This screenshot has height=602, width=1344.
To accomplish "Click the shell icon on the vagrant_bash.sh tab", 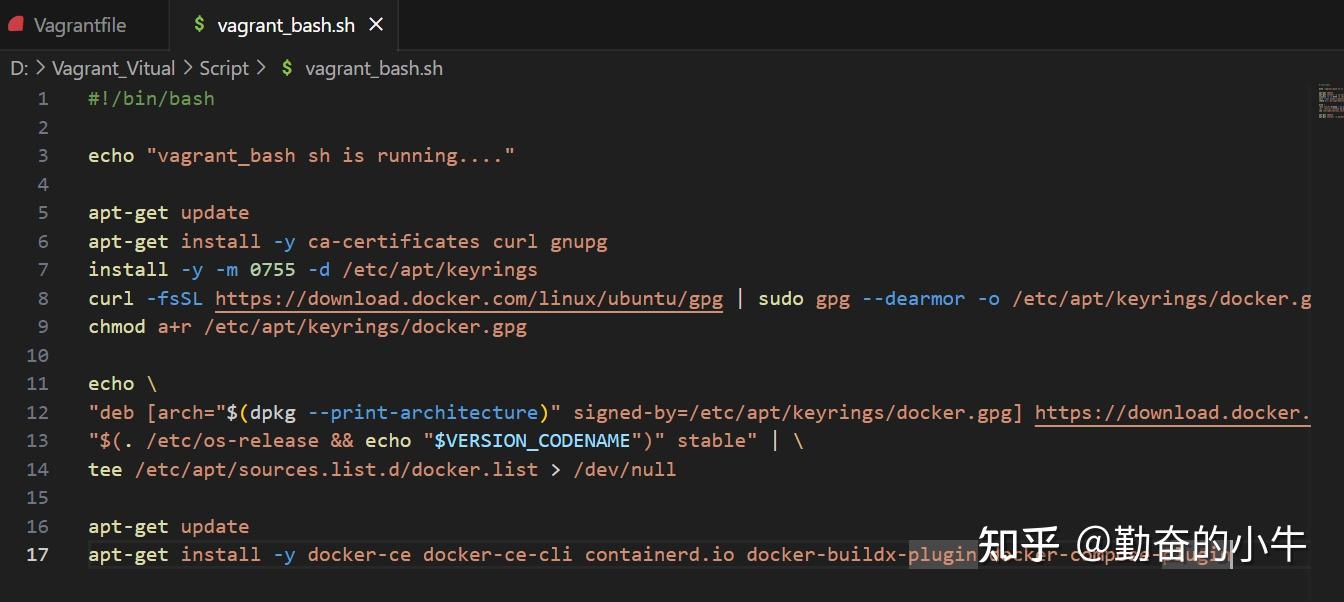I will [200, 25].
